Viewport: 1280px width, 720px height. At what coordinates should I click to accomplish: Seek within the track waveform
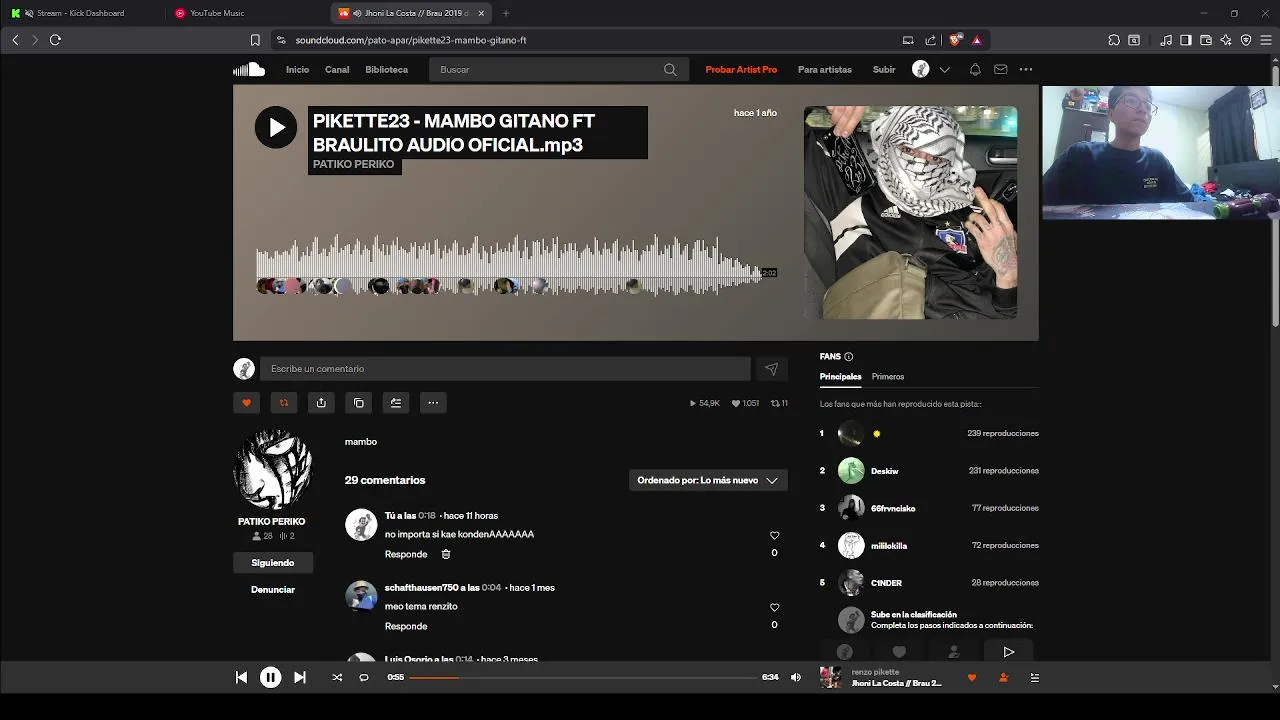(511, 265)
